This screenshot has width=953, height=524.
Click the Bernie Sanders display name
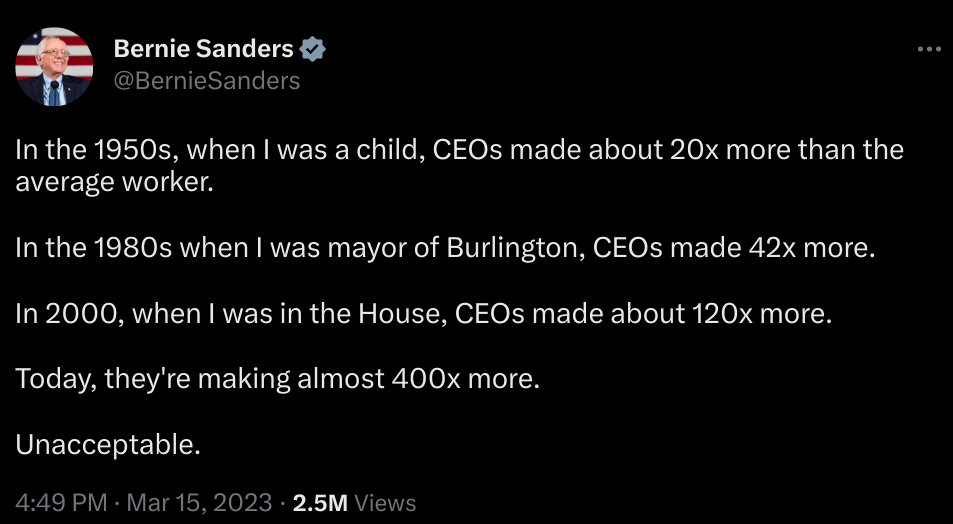[x=204, y=49]
